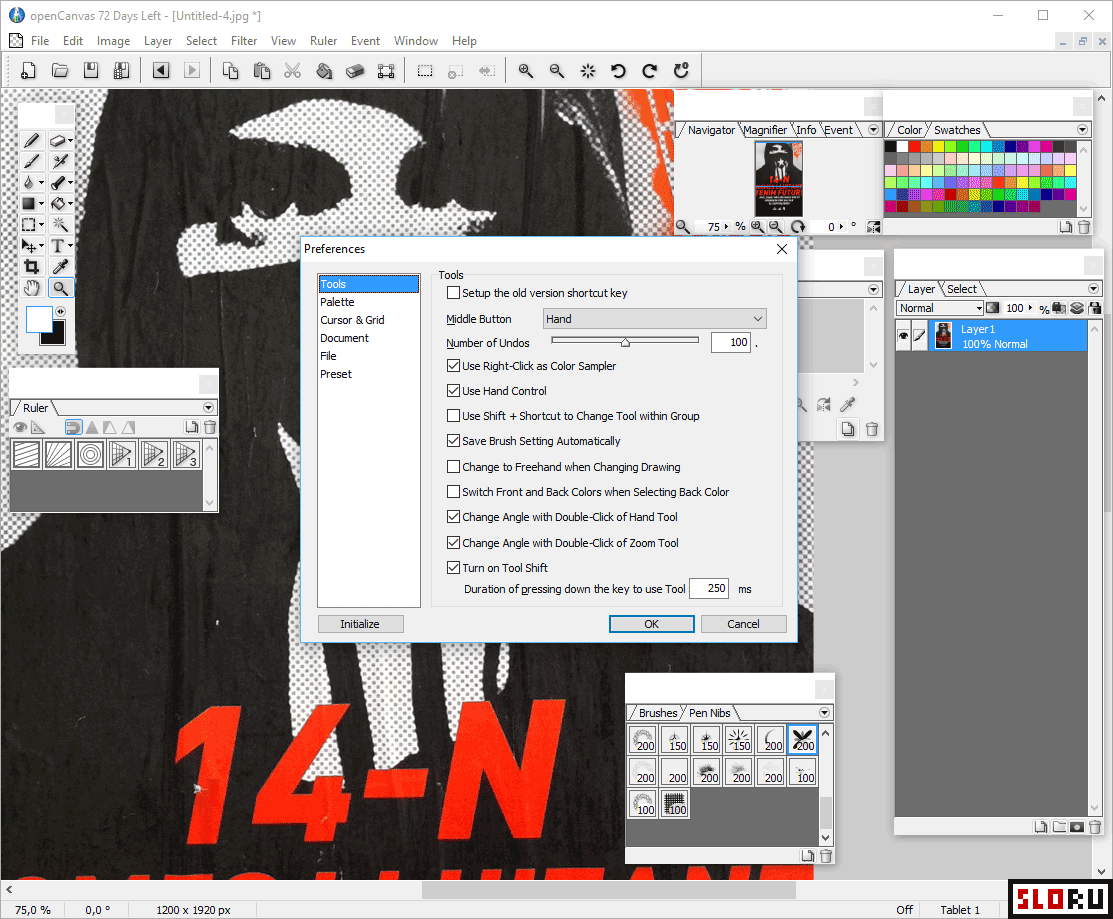Image resolution: width=1113 pixels, height=919 pixels.
Task: Click the New file icon in toolbar
Action: tap(28, 71)
